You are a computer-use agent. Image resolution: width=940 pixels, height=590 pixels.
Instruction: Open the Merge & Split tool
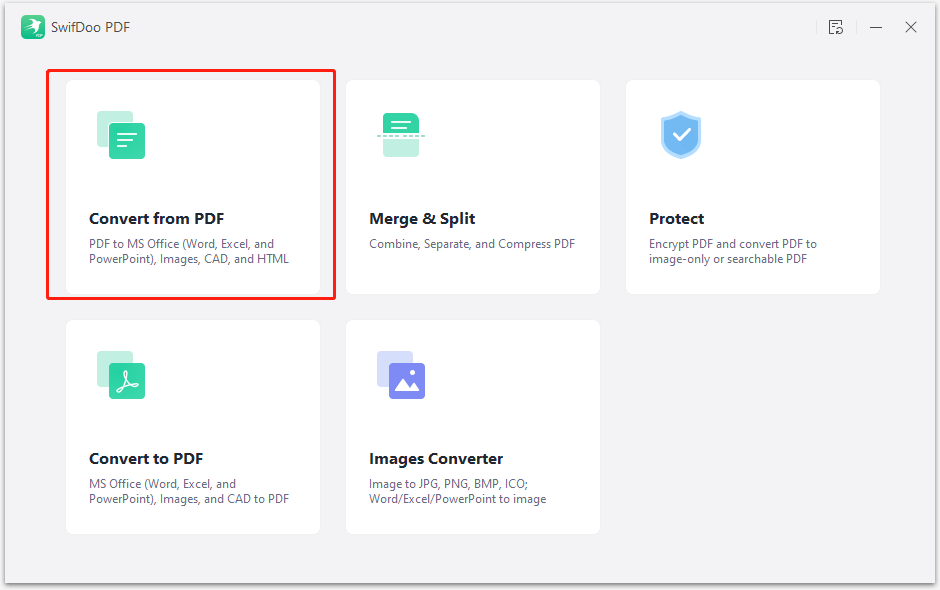472,186
